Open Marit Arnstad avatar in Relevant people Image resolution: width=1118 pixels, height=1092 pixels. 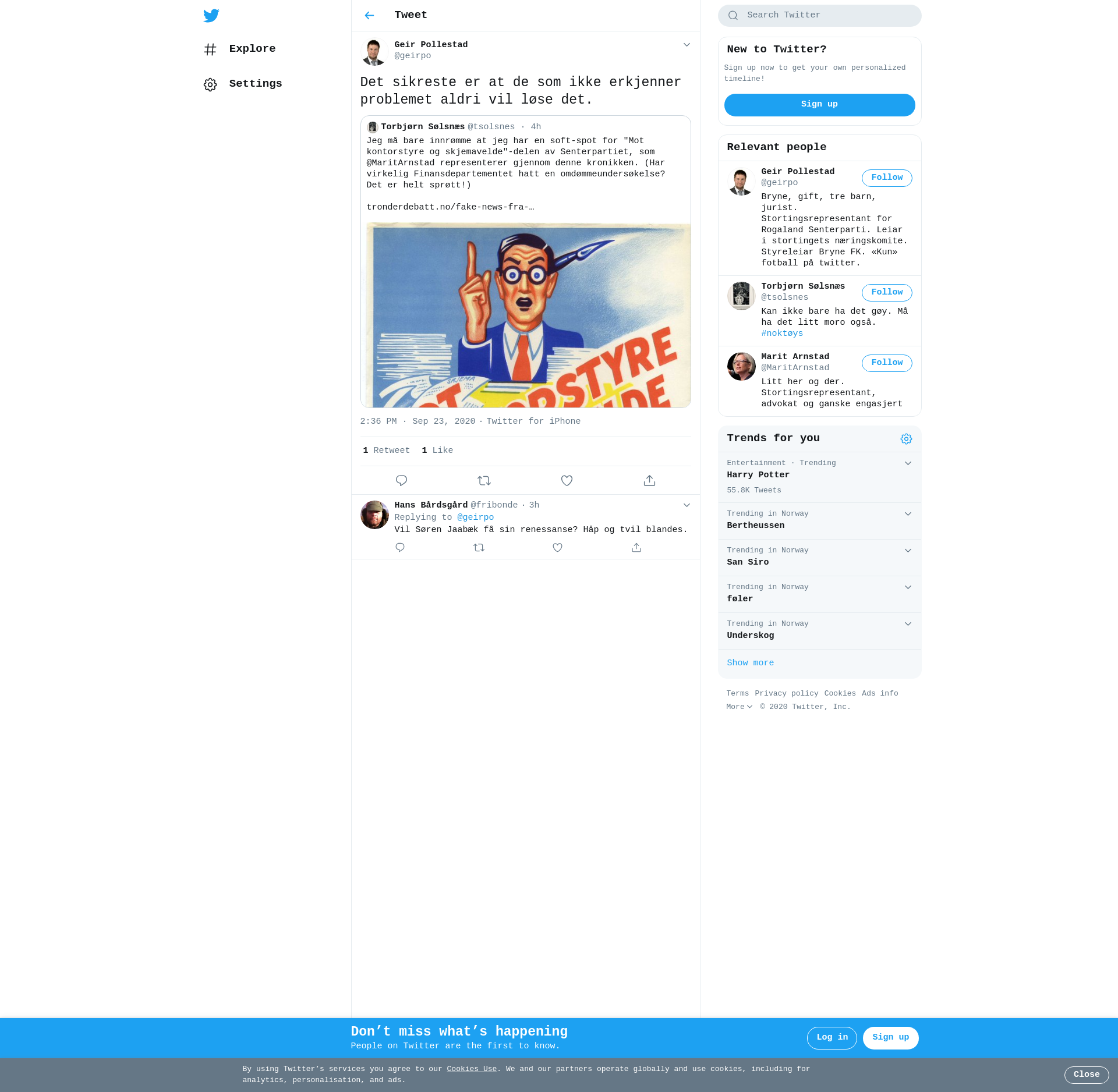[741, 366]
